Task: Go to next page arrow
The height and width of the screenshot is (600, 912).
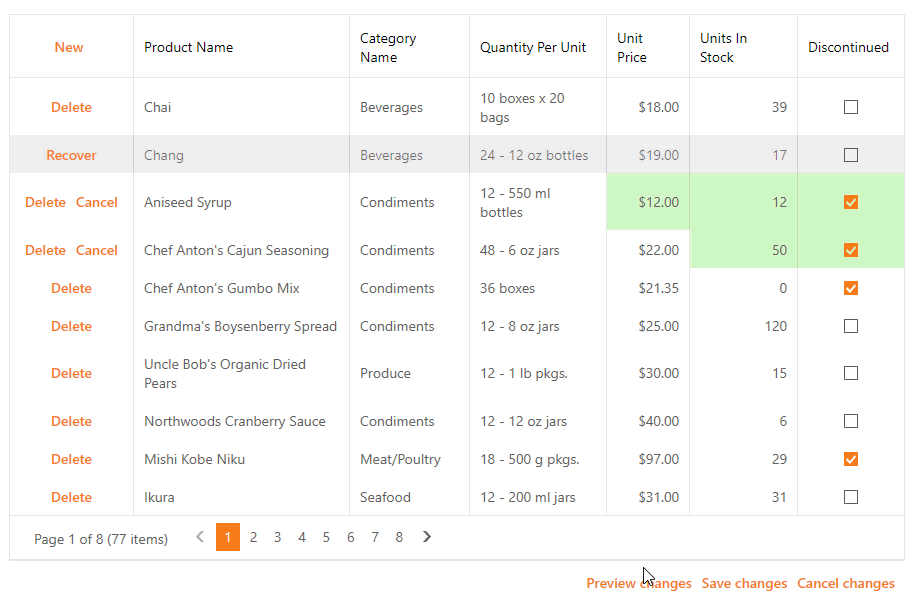Action: click(427, 537)
